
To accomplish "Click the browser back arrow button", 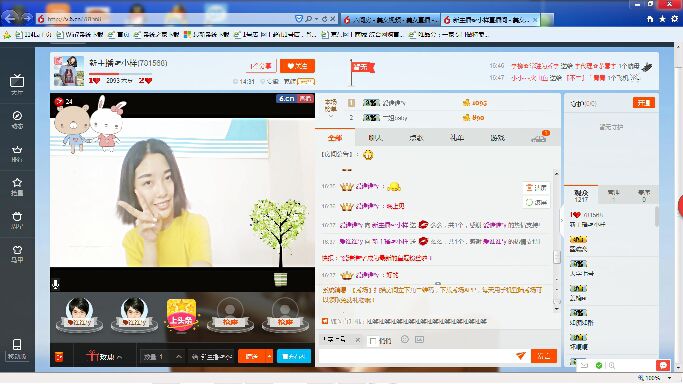I will (10, 17).
